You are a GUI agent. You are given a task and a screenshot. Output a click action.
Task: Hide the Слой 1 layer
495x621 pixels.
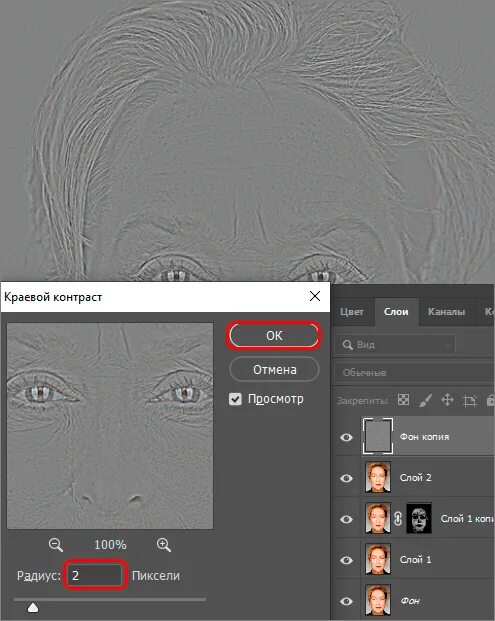coord(346,560)
